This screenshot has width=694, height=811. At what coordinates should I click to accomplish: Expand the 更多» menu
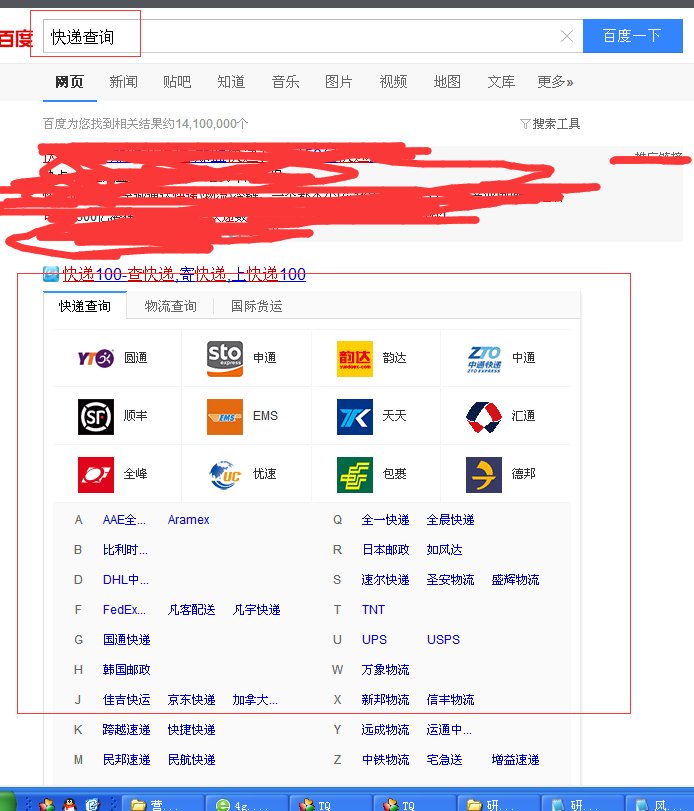point(555,82)
